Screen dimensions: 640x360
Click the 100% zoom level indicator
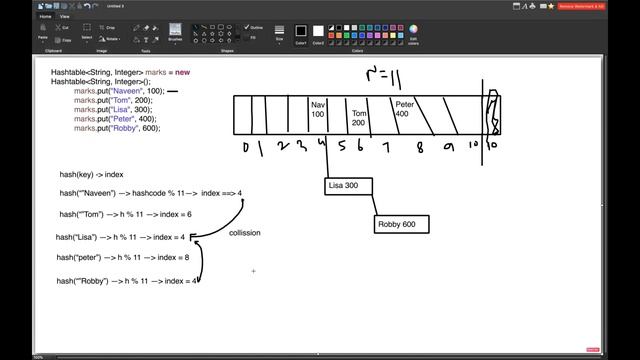coord(38,357)
